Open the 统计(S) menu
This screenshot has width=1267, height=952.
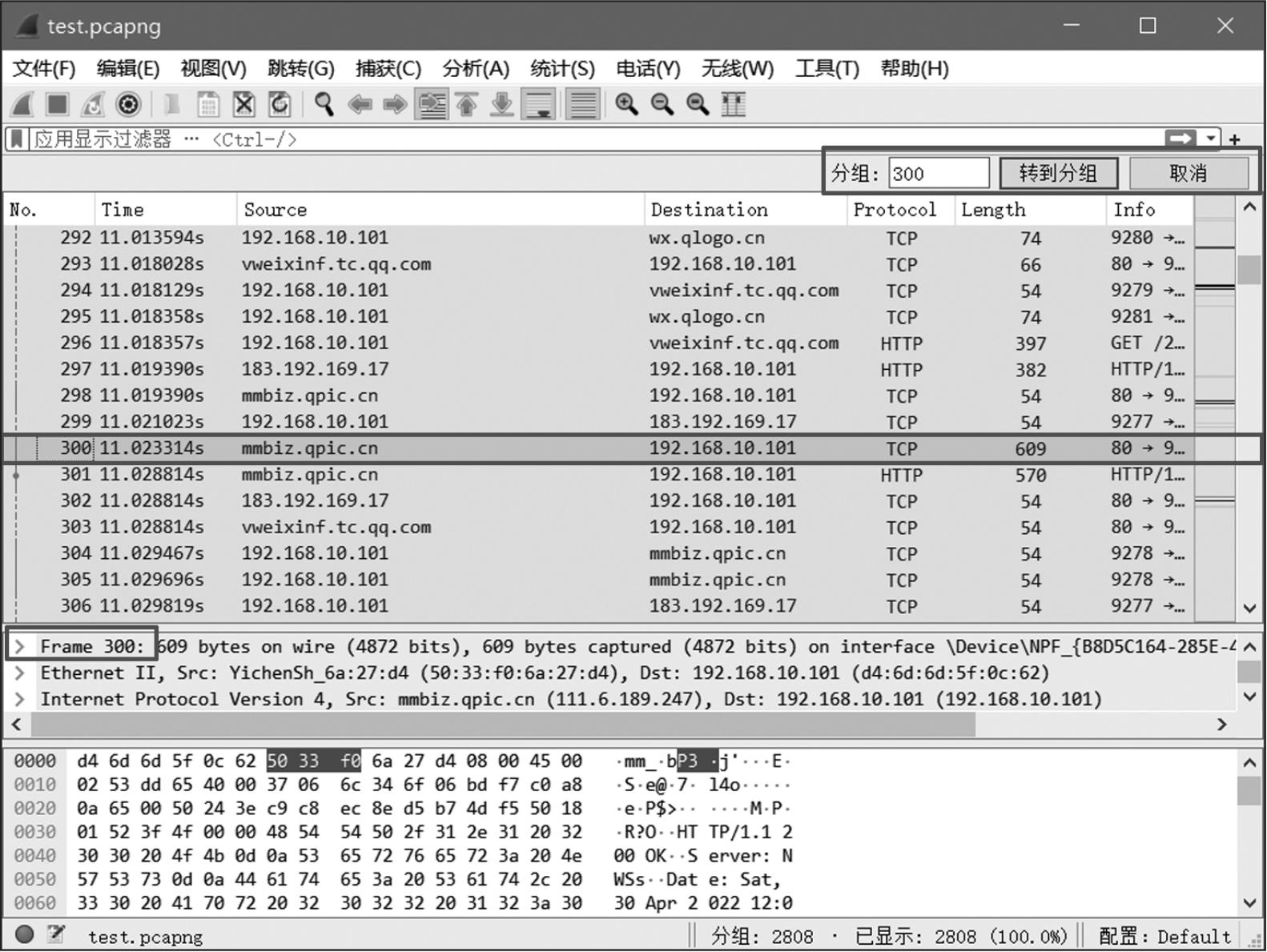tap(562, 69)
